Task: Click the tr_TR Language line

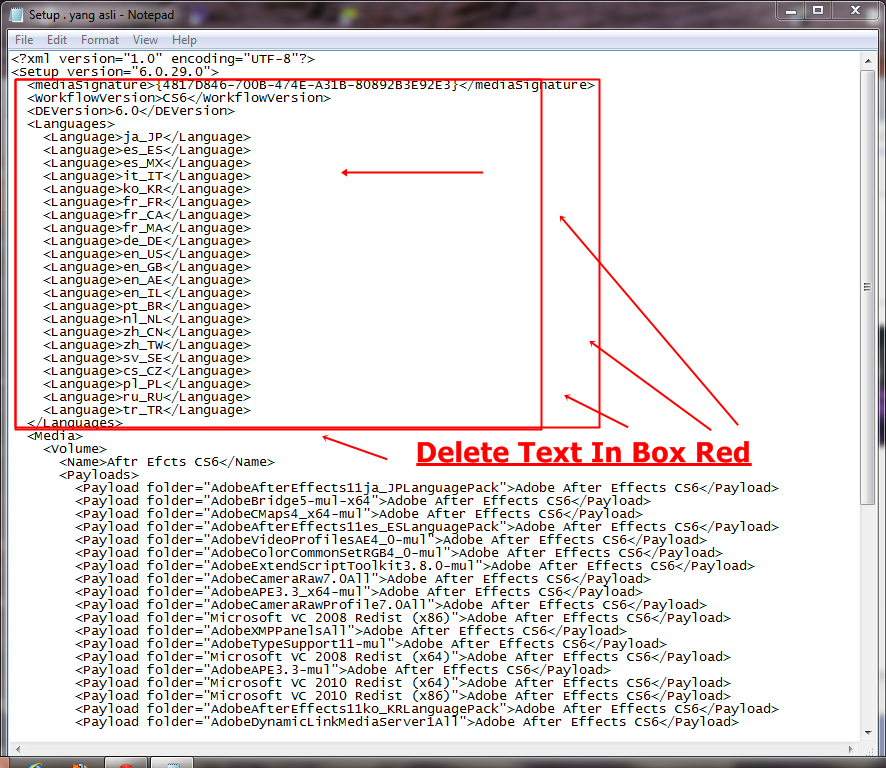Action: tap(146, 410)
